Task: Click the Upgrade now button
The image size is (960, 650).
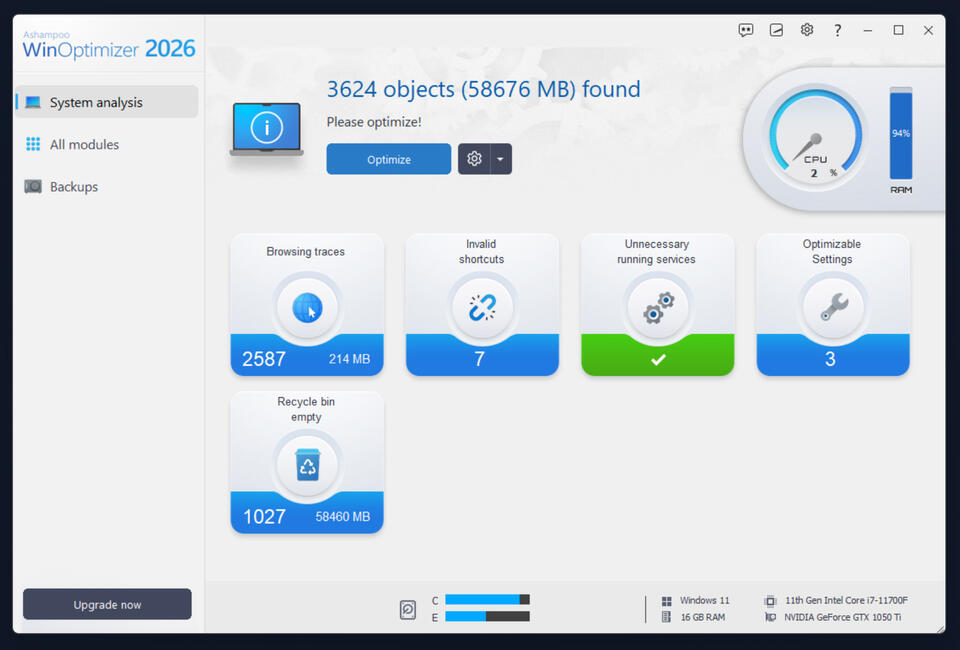Action: pyautogui.click(x=106, y=604)
